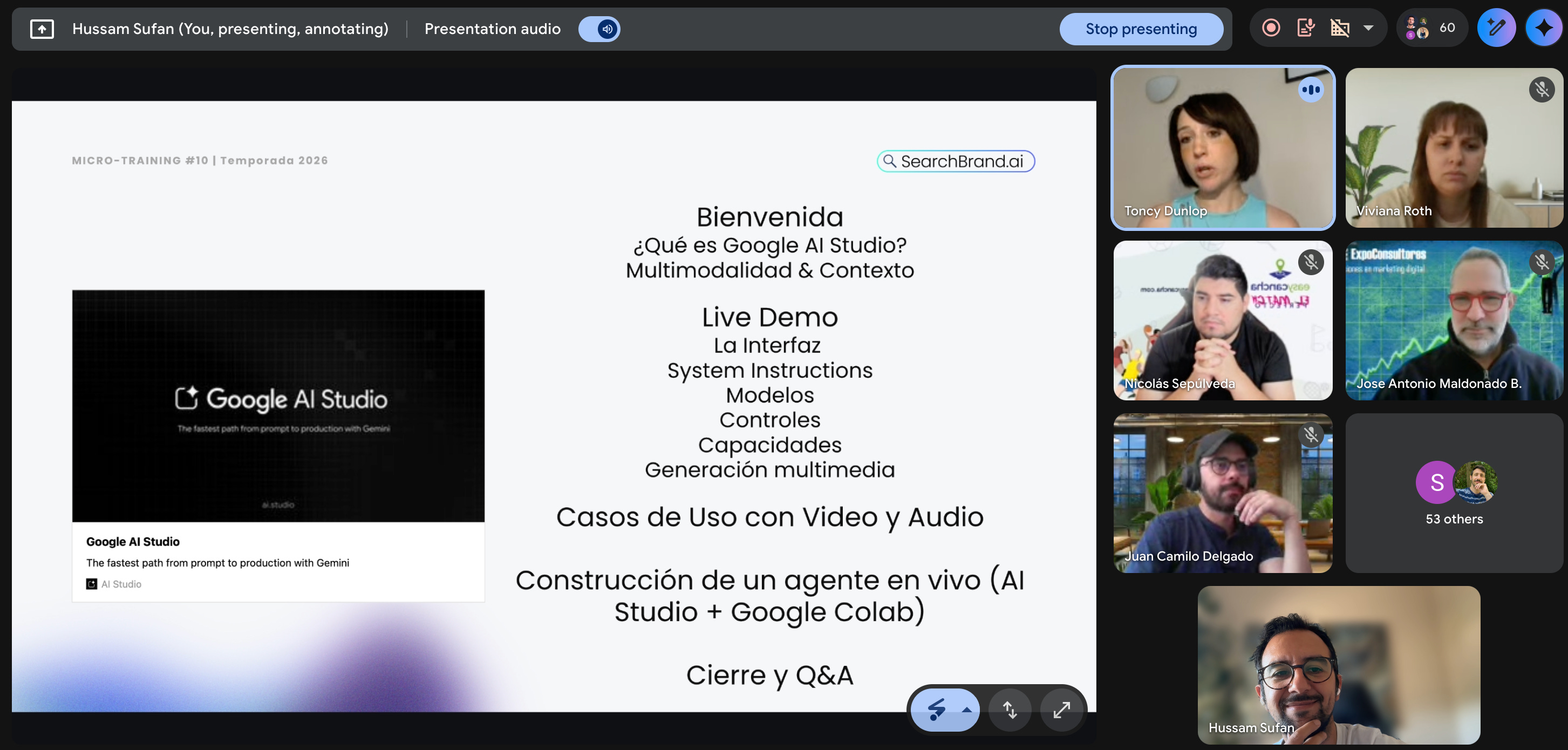
Task: Open the 'Google AI Studio' link card title
Action: (x=133, y=542)
